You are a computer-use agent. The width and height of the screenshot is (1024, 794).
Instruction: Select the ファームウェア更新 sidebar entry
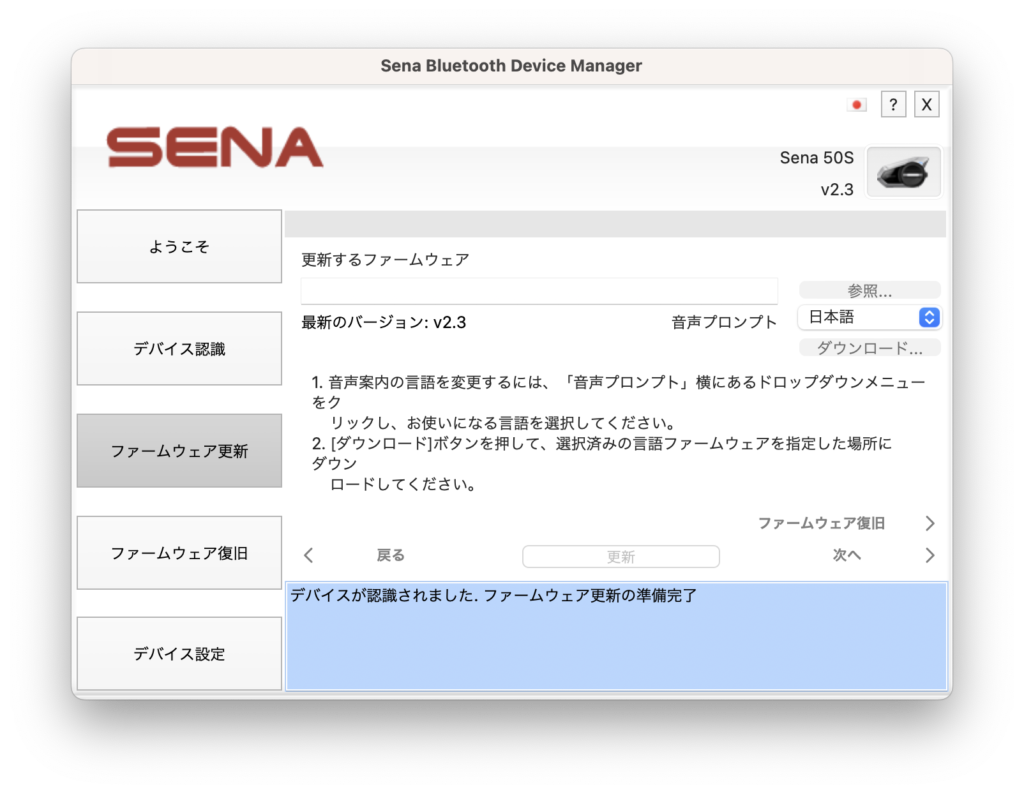pos(178,450)
